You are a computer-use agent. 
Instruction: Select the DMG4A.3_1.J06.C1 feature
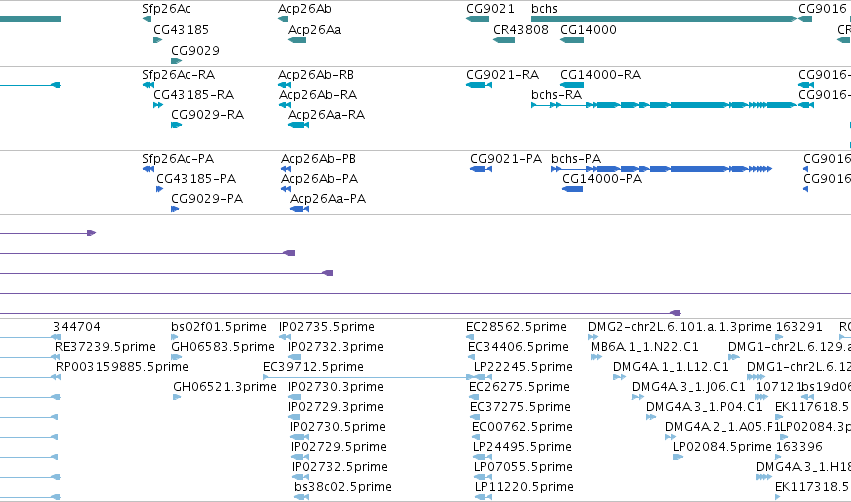point(638,397)
